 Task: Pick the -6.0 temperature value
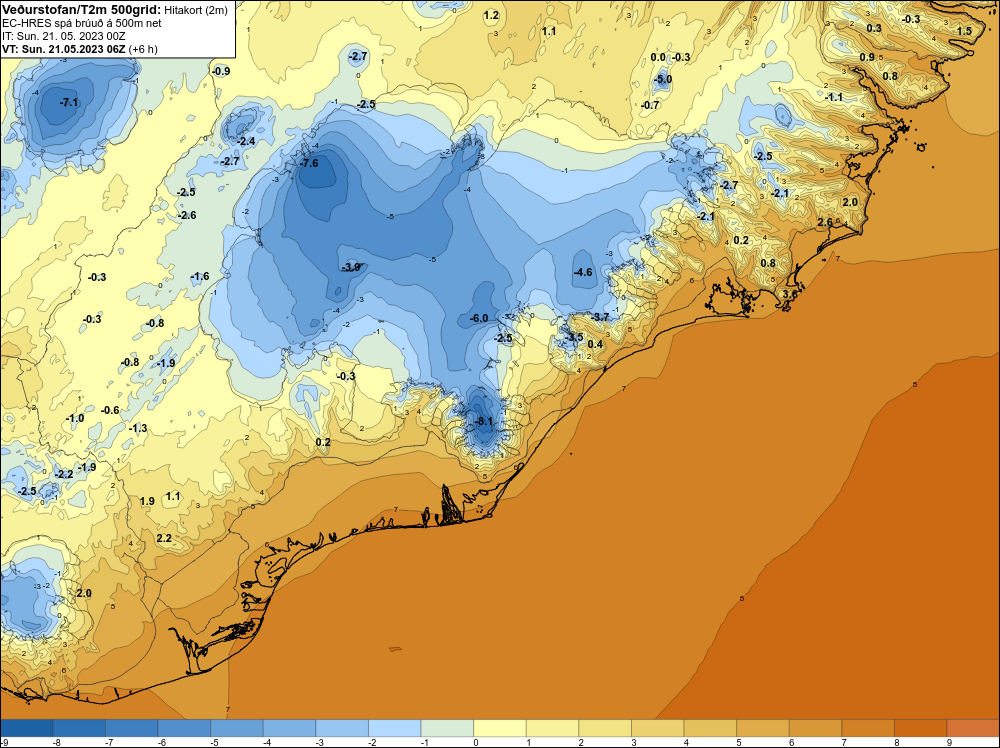[479, 318]
